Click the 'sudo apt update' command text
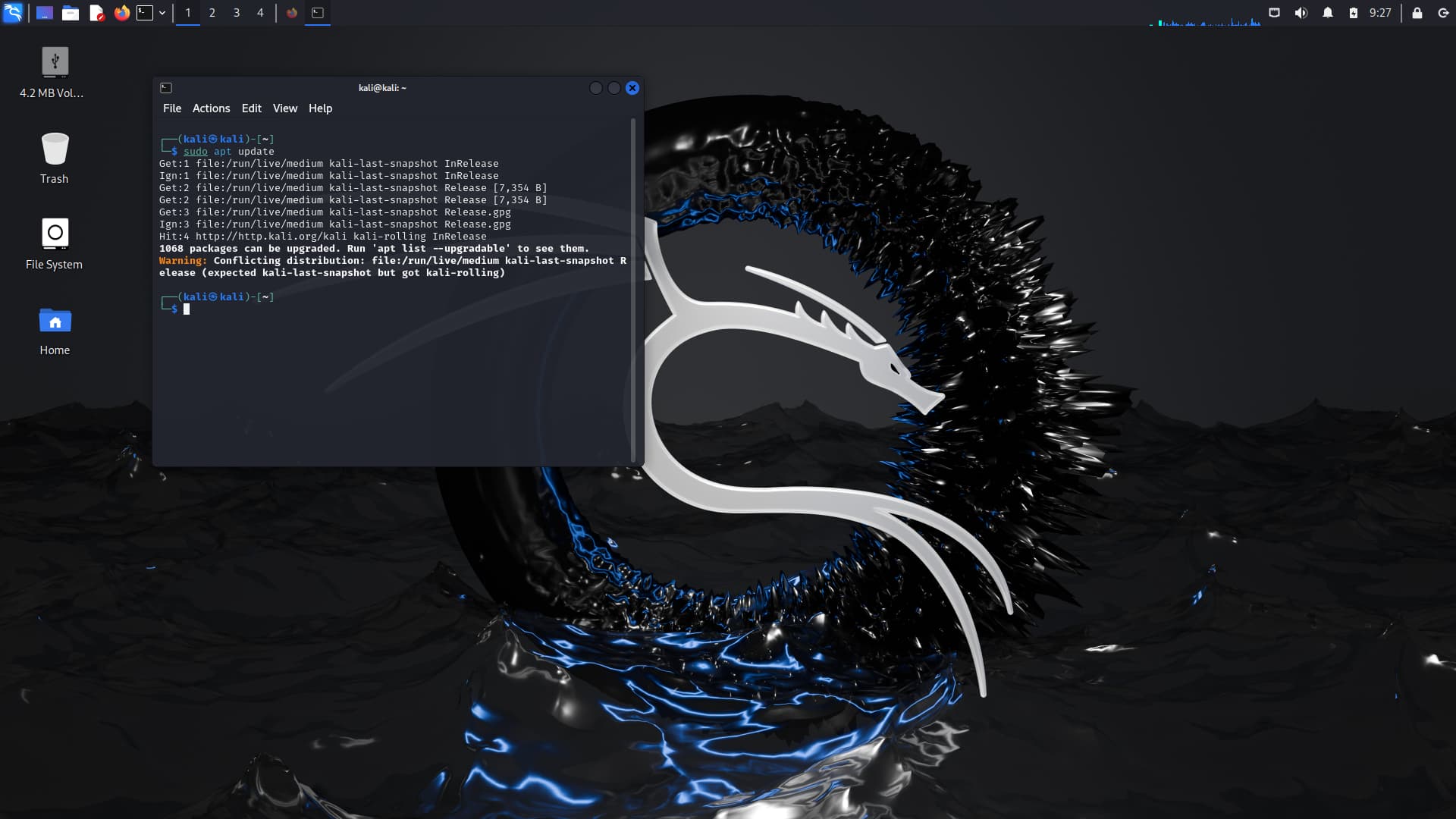Screen dimensions: 1456x819 coord(229,152)
